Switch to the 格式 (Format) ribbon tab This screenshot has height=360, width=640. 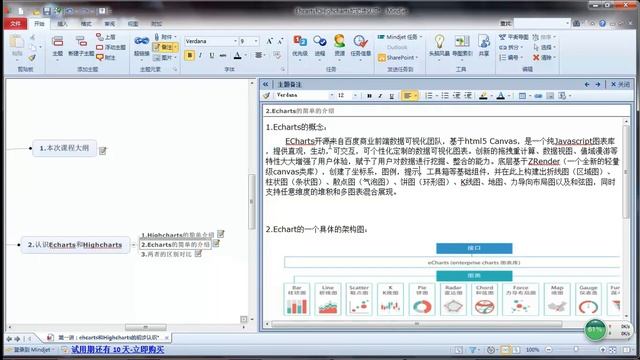point(86,24)
